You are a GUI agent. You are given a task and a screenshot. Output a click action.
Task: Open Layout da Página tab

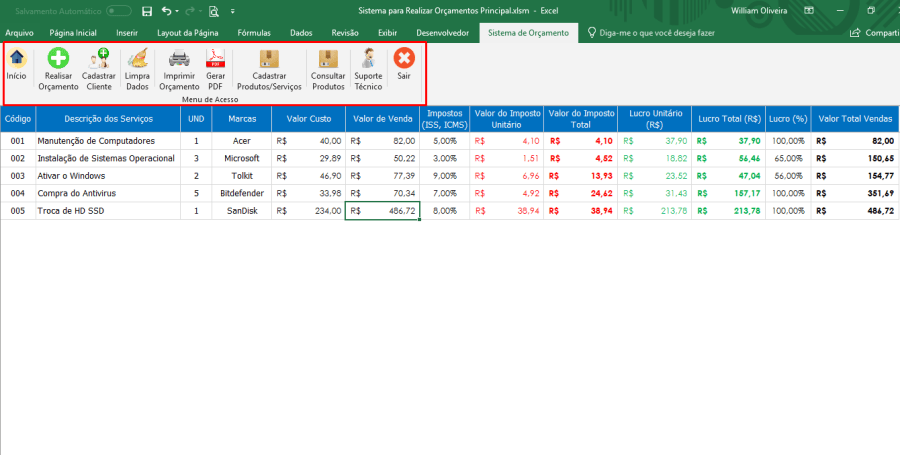tap(188, 33)
